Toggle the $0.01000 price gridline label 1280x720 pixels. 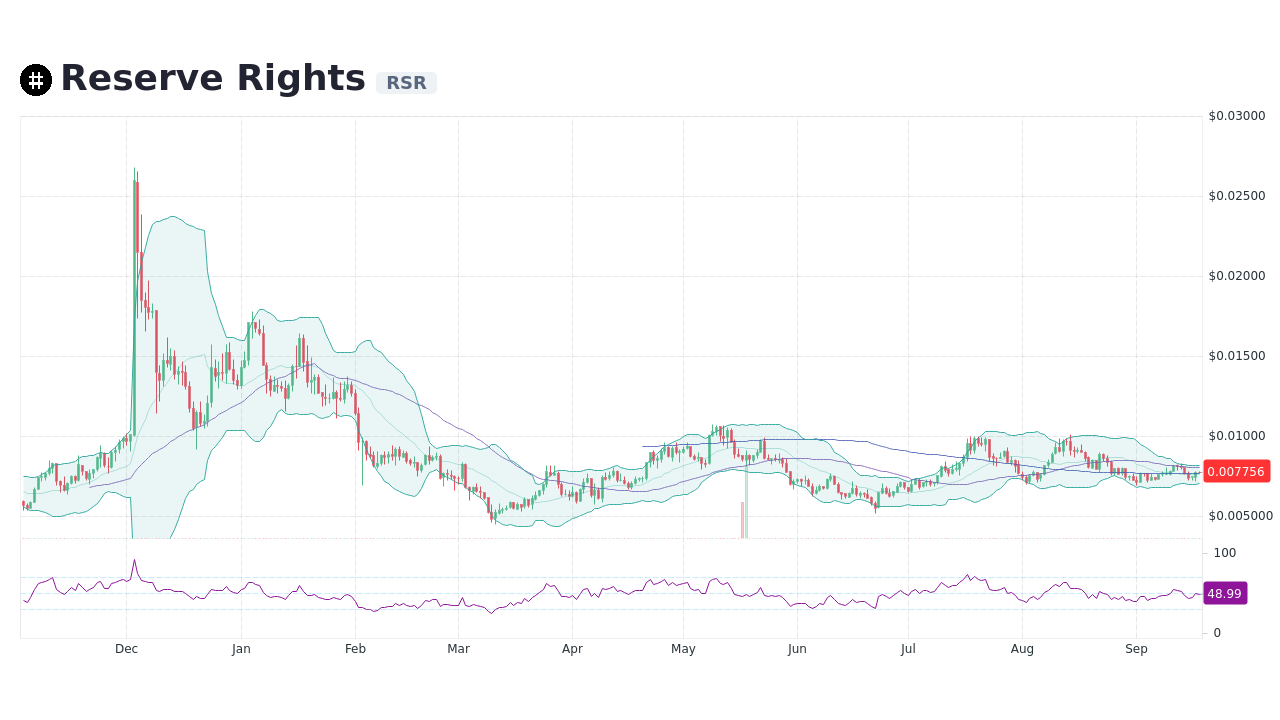(x=1236, y=435)
